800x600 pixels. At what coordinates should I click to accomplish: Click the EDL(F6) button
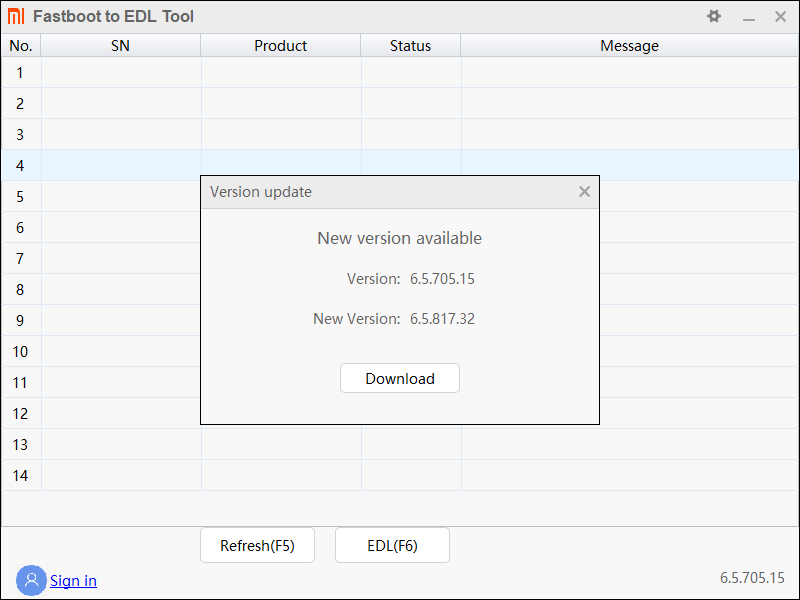(x=392, y=545)
